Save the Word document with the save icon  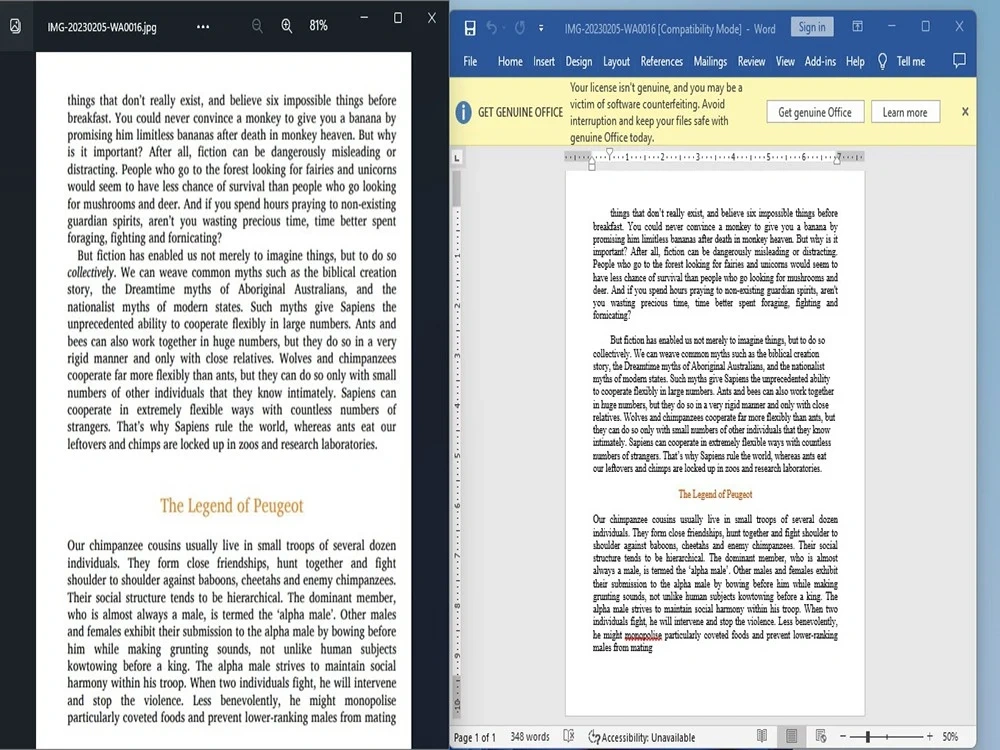pyautogui.click(x=470, y=28)
